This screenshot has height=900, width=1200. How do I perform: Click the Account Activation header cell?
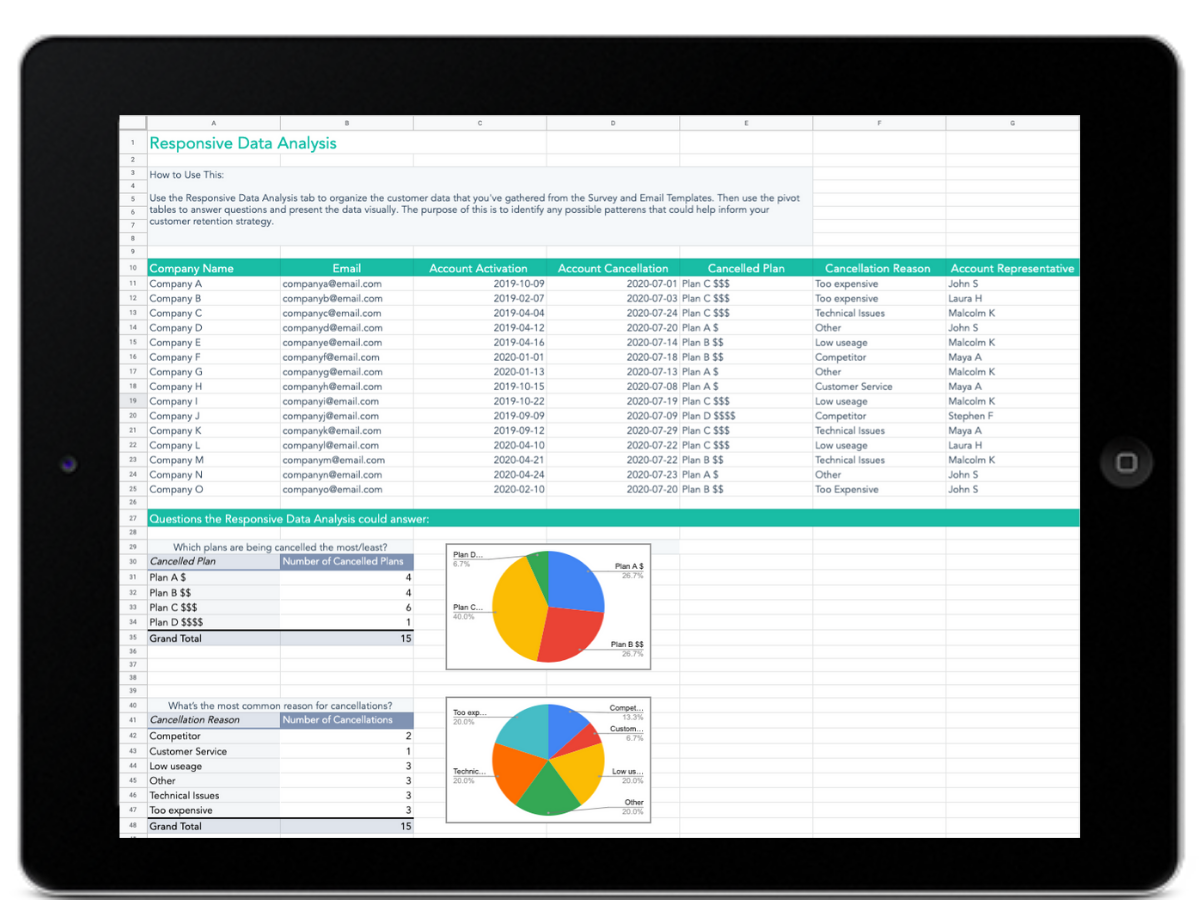coord(479,268)
